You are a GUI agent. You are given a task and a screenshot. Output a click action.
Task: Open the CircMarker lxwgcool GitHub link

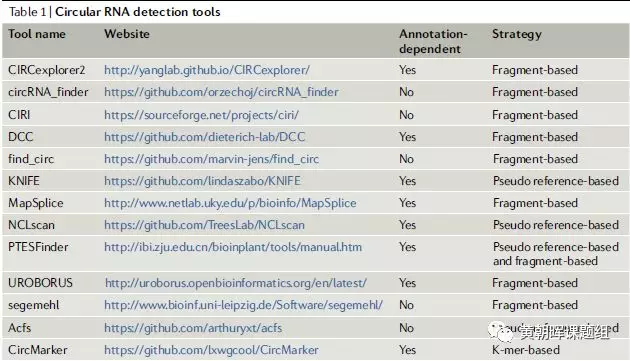tap(211, 350)
